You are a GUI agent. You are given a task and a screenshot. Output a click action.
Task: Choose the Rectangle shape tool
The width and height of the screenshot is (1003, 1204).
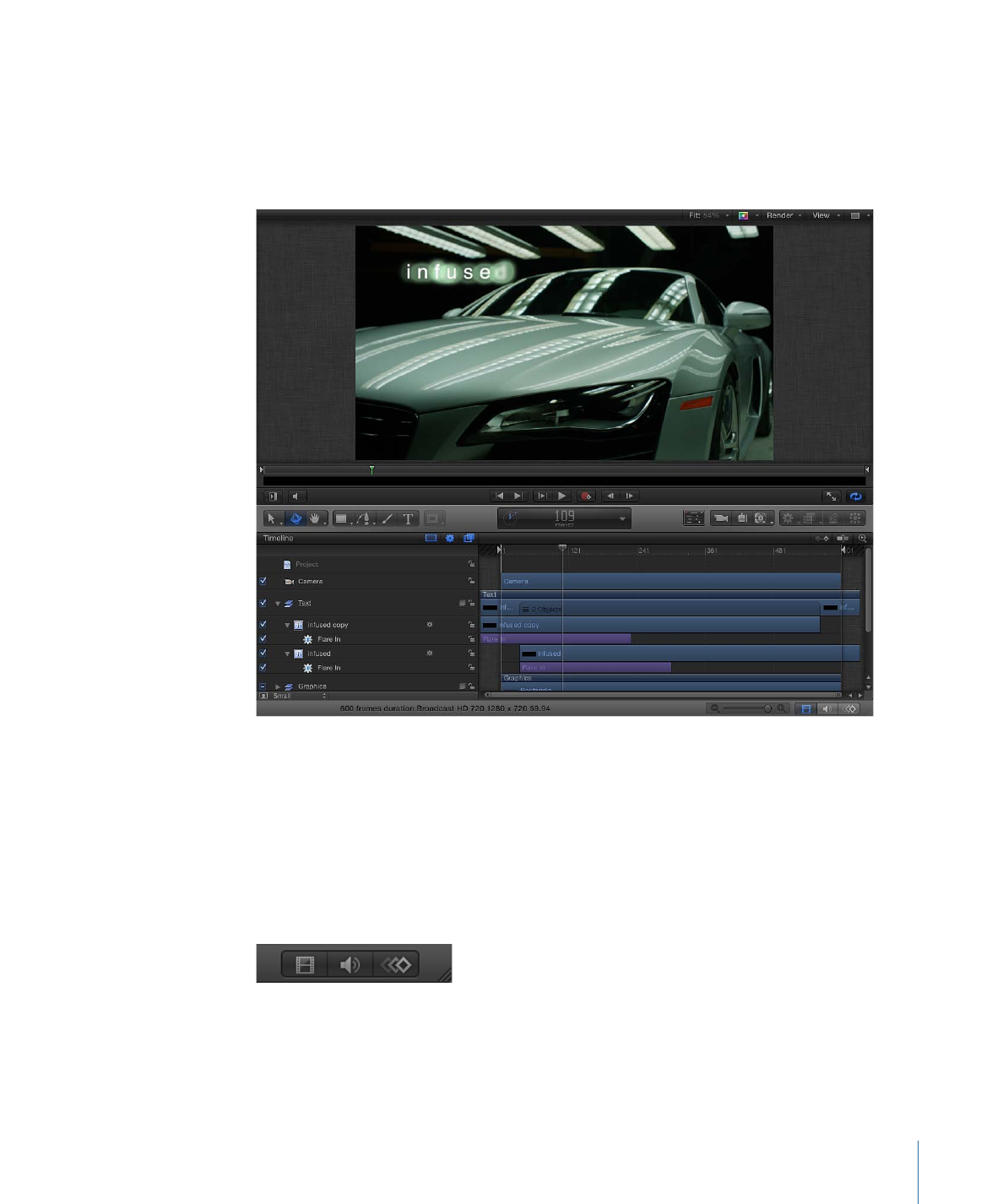coord(342,518)
